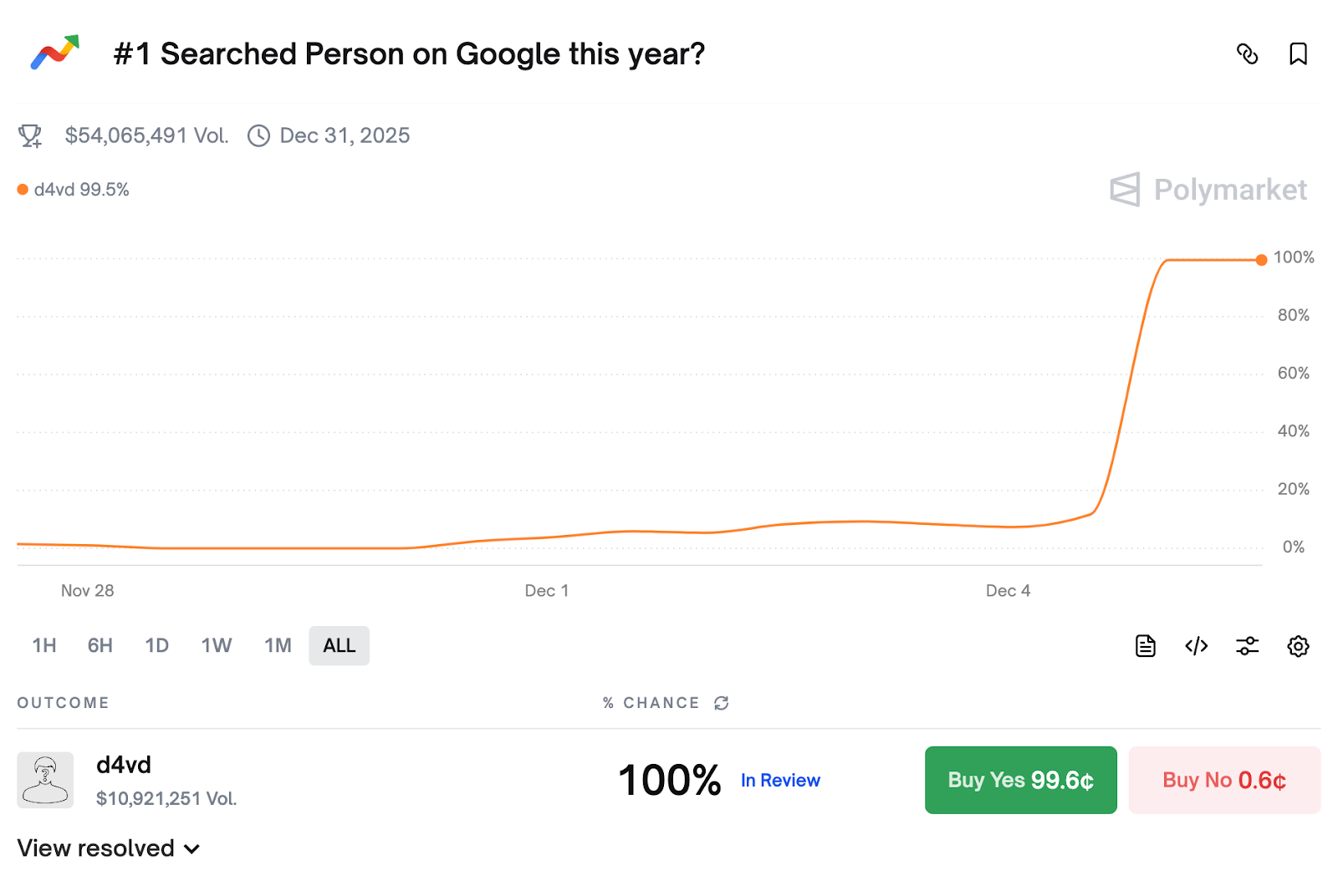Select the 1H time range
Image resolution: width=1338 pixels, height=896 pixels.
tap(44, 646)
